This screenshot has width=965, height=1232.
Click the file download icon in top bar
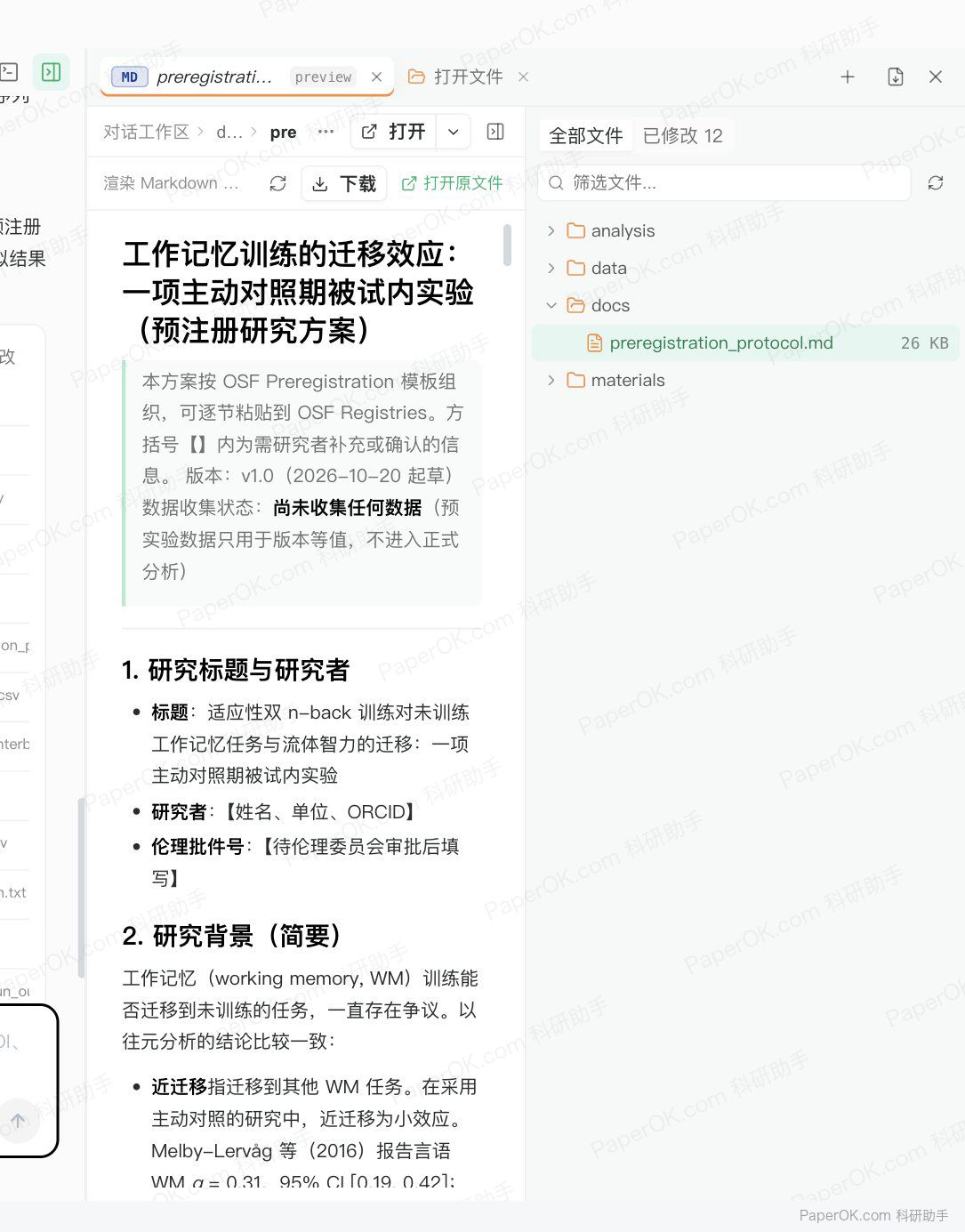tap(896, 77)
